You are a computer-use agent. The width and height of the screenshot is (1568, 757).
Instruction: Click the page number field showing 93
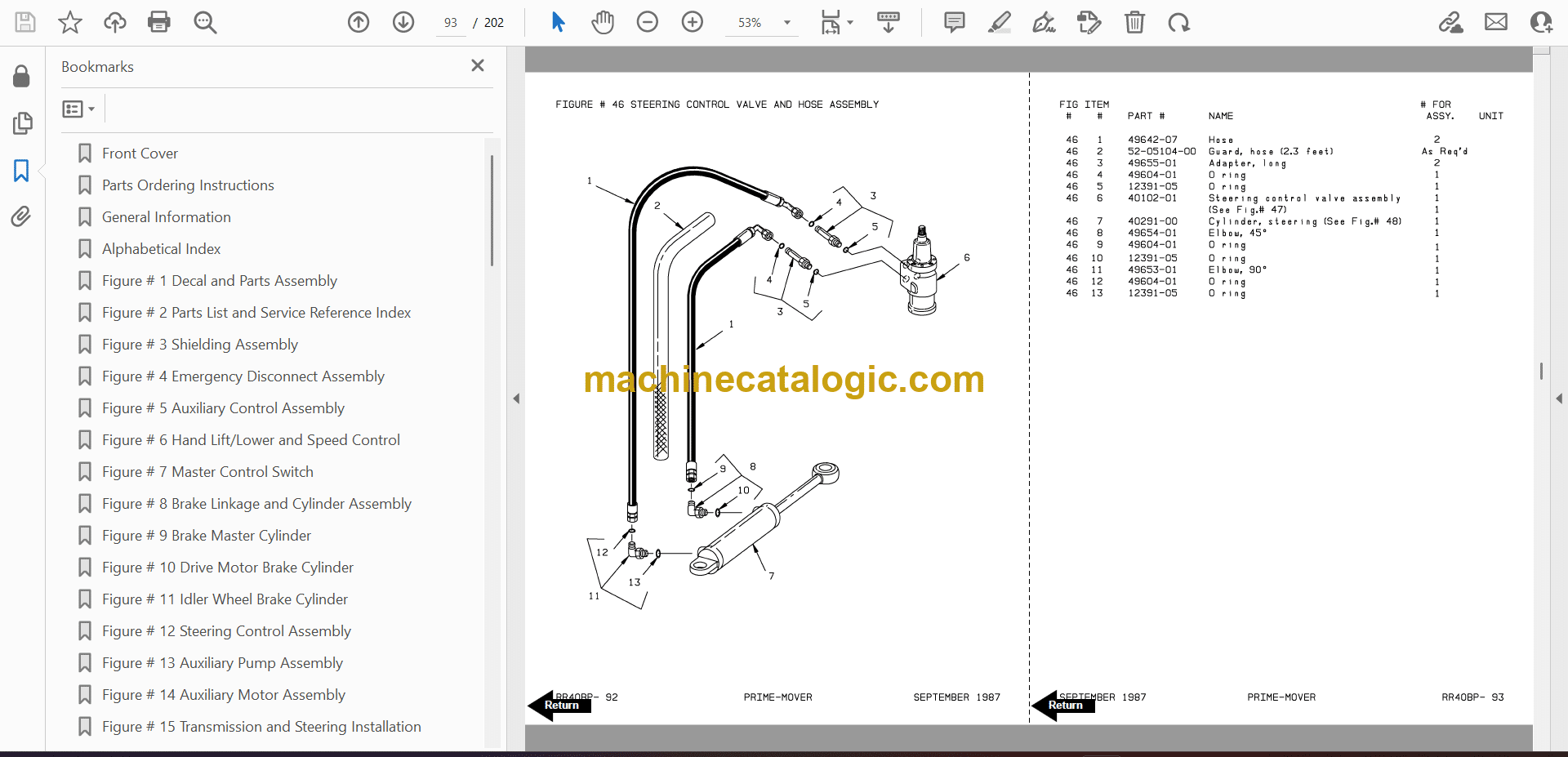click(451, 23)
